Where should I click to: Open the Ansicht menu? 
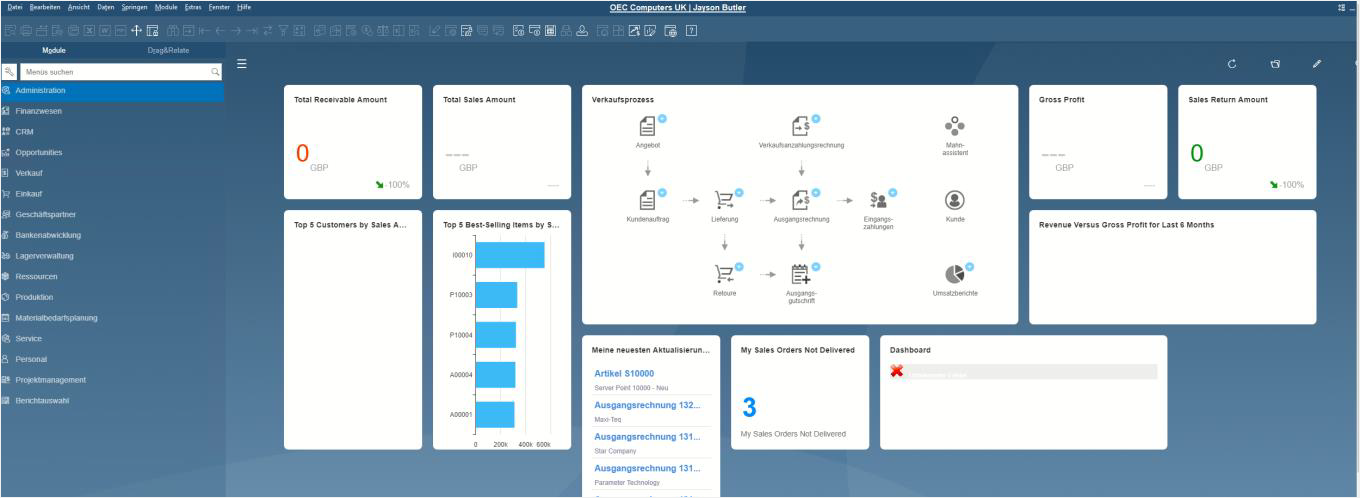tap(79, 7)
